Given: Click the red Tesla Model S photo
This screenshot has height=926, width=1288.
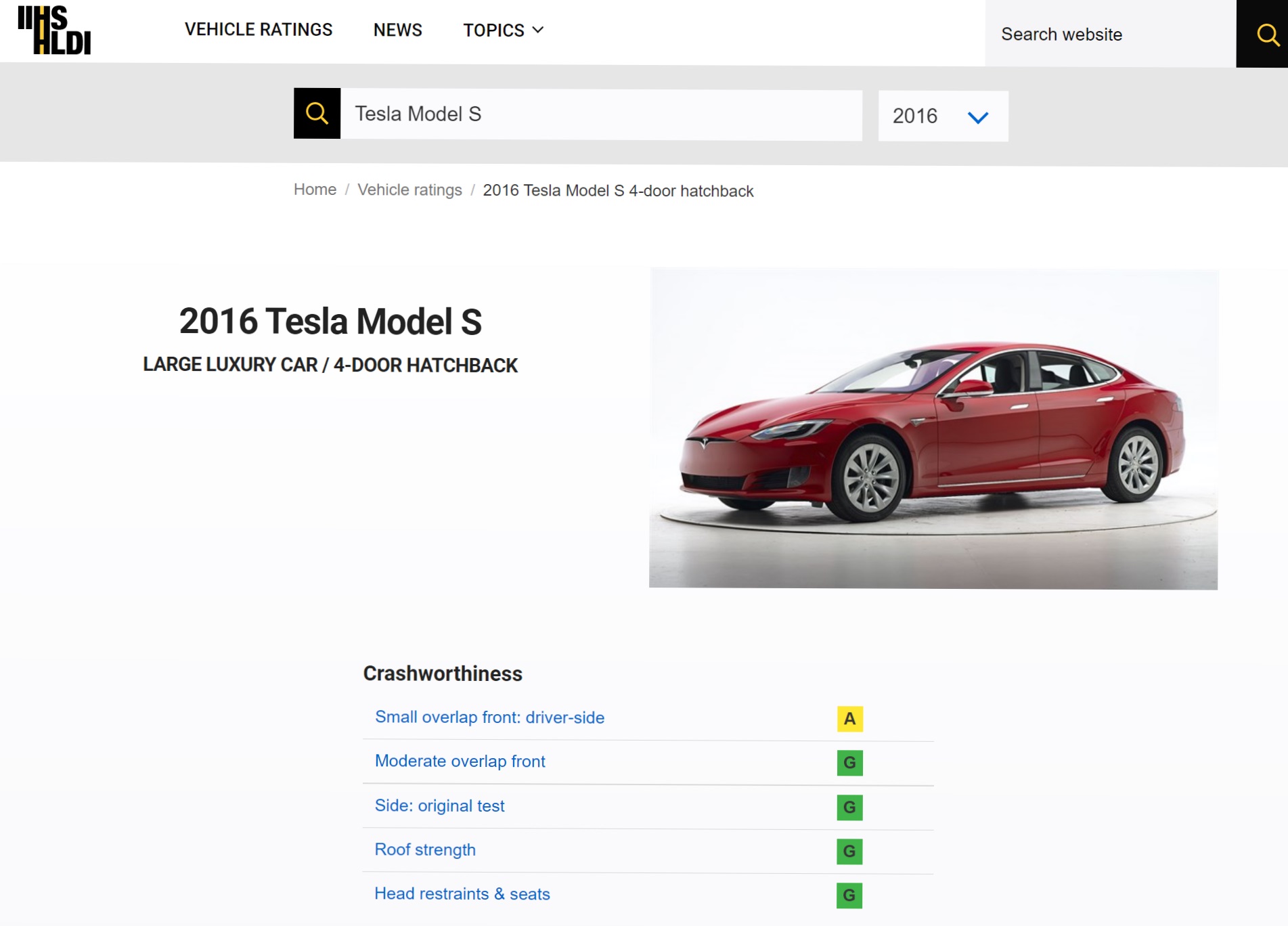Looking at the screenshot, I should coord(933,428).
